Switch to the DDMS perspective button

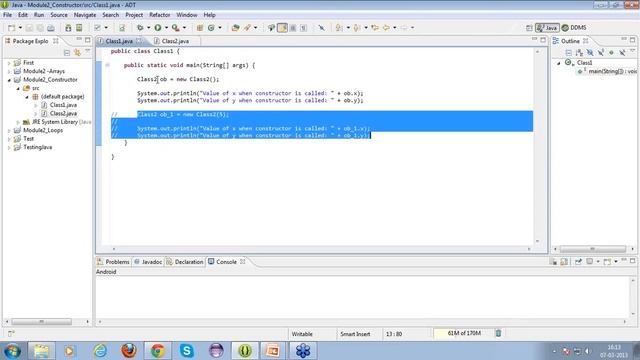tap(574, 28)
